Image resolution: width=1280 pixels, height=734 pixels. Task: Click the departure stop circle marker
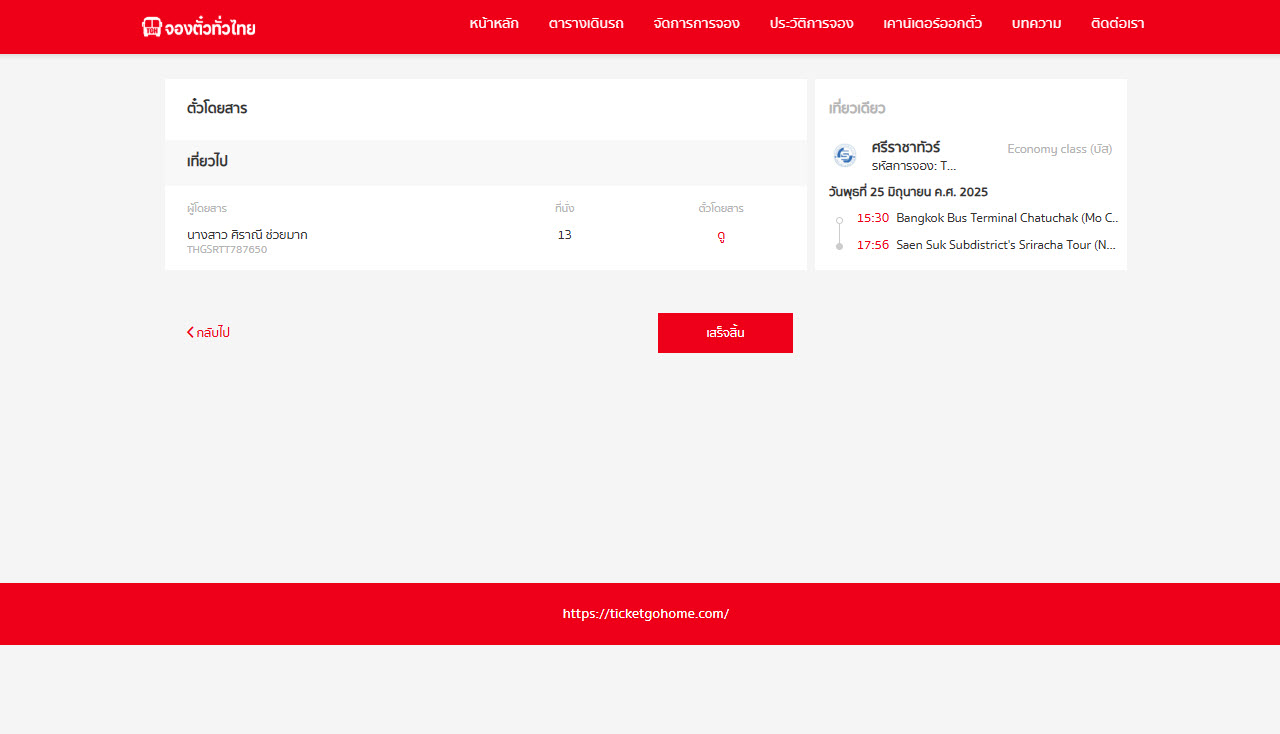click(839, 220)
